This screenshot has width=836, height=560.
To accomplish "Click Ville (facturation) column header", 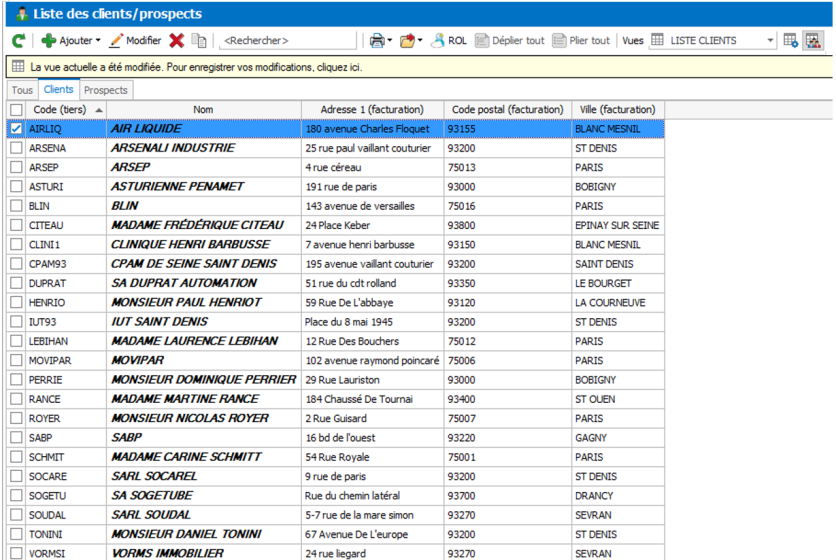I will (x=618, y=109).
